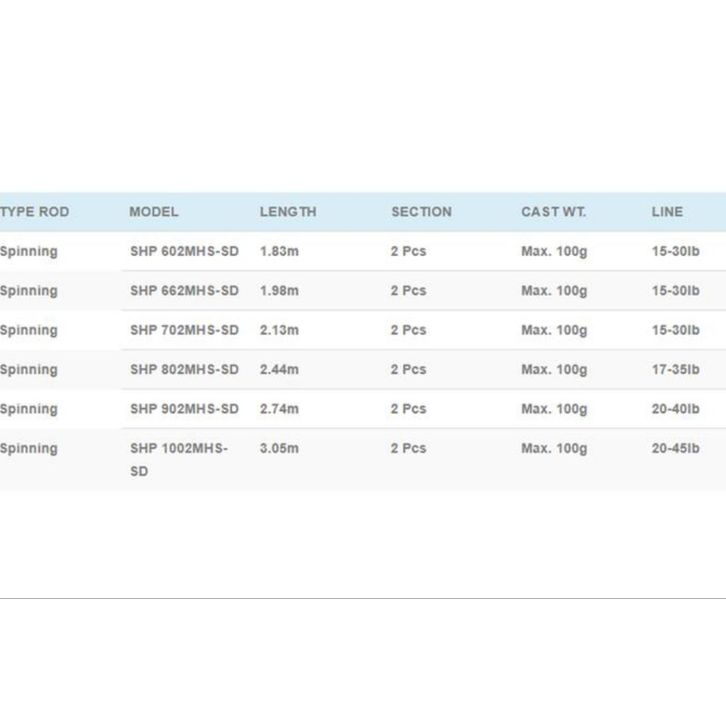Viewport: 726px width, 726px height.
Task: Select the SHP 662MHS-SD model cell
Action: [x=184, y=291]
